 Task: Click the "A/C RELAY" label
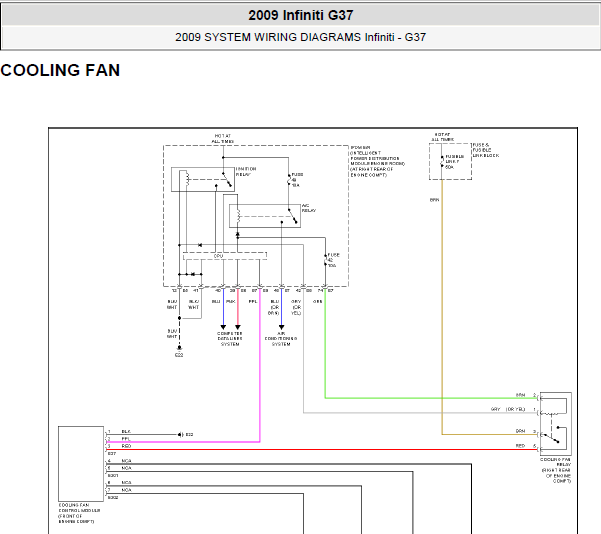click(x=309, y=208)
